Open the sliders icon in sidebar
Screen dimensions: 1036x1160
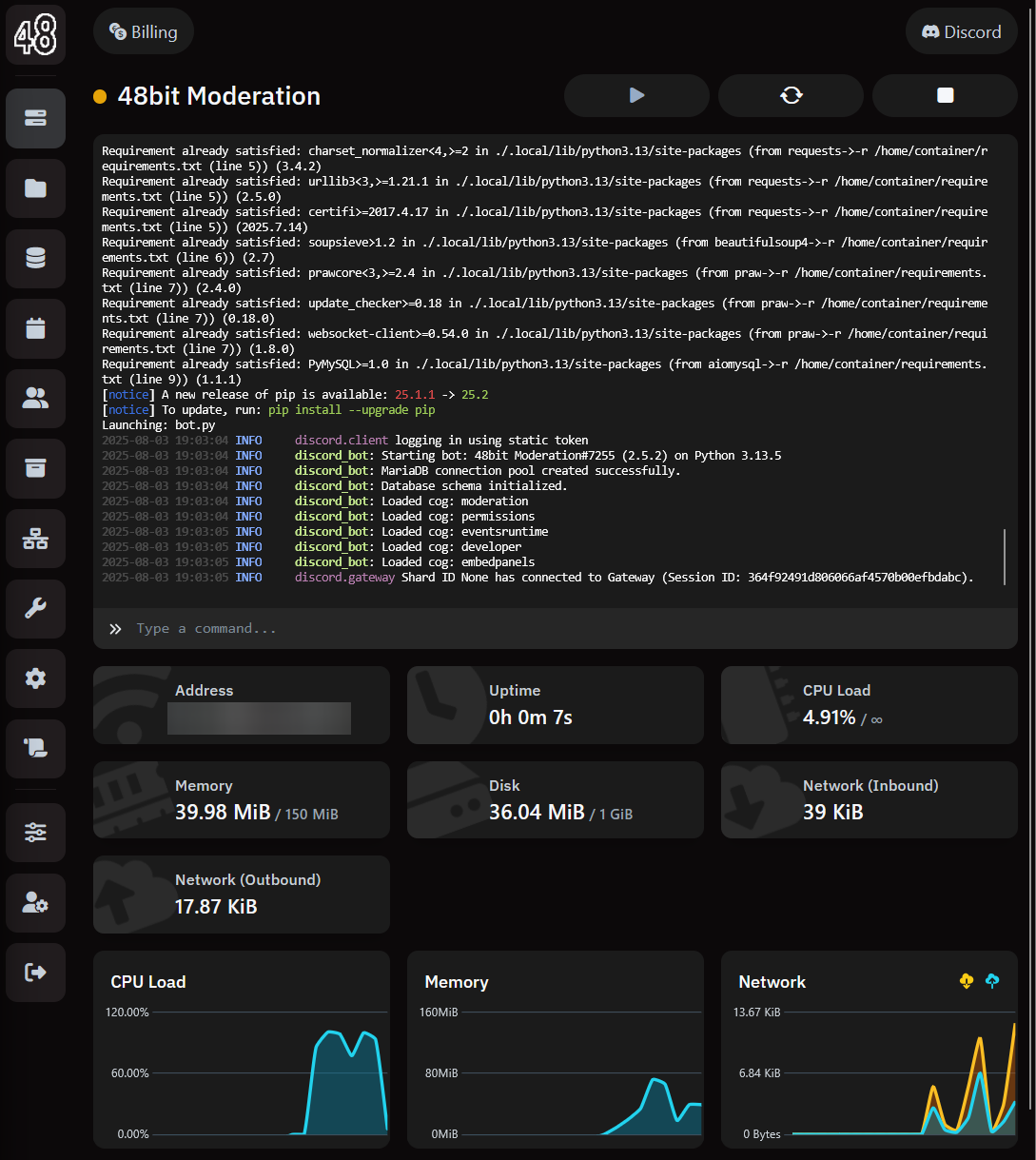coord(36,833)
